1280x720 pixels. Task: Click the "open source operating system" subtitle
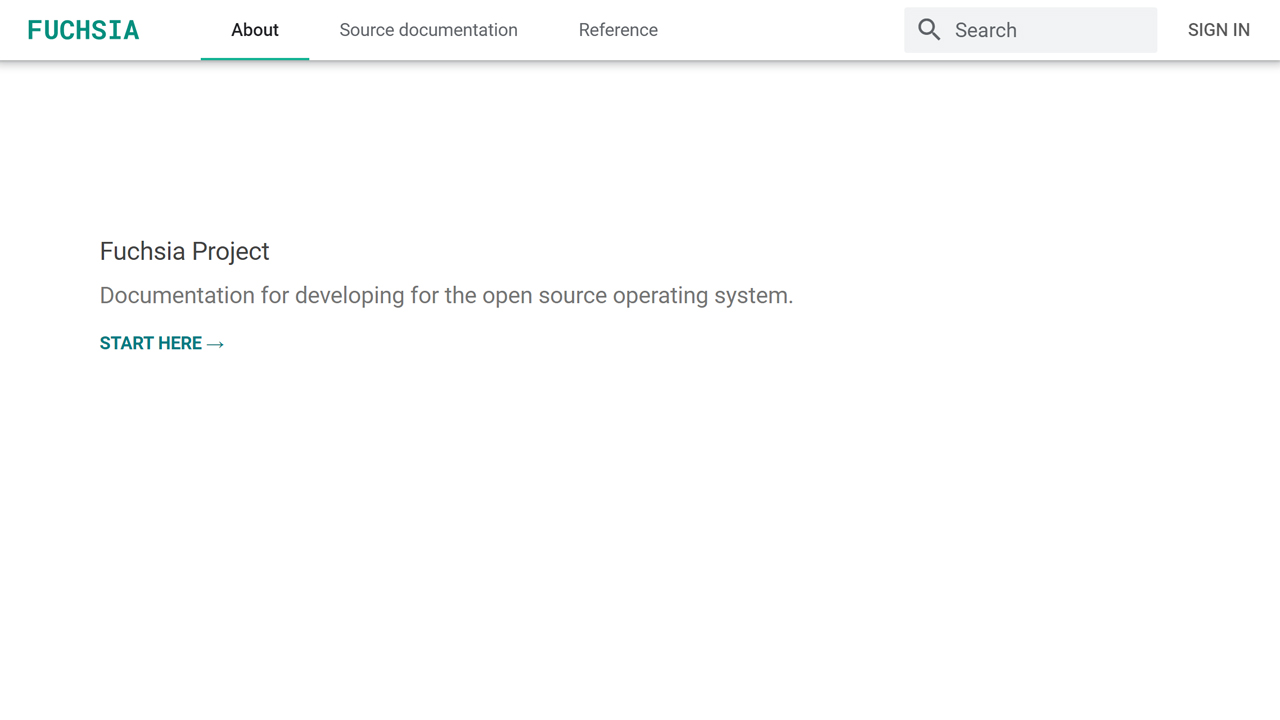coord(637,296)
